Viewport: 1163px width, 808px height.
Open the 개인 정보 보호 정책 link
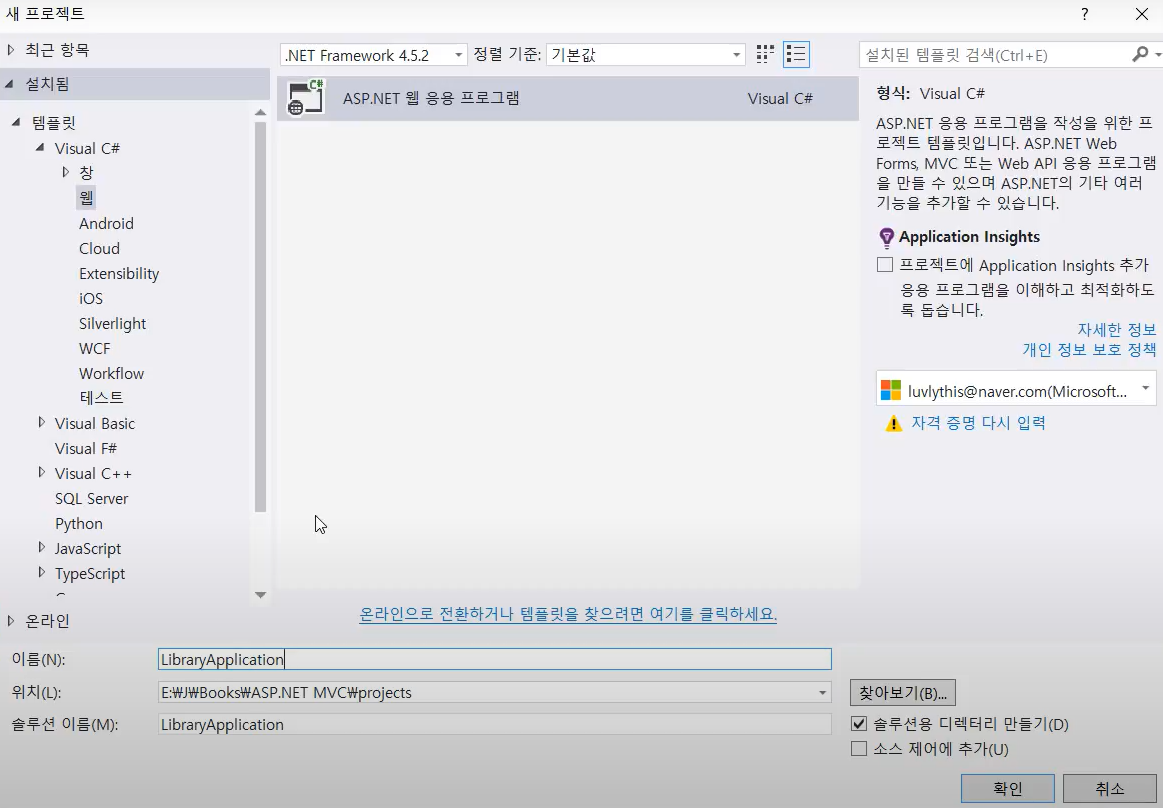click(x=1089, y=349)
